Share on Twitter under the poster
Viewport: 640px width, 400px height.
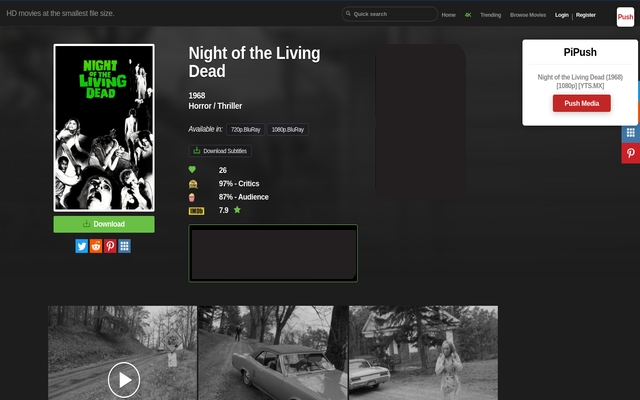tap(82, 246)
